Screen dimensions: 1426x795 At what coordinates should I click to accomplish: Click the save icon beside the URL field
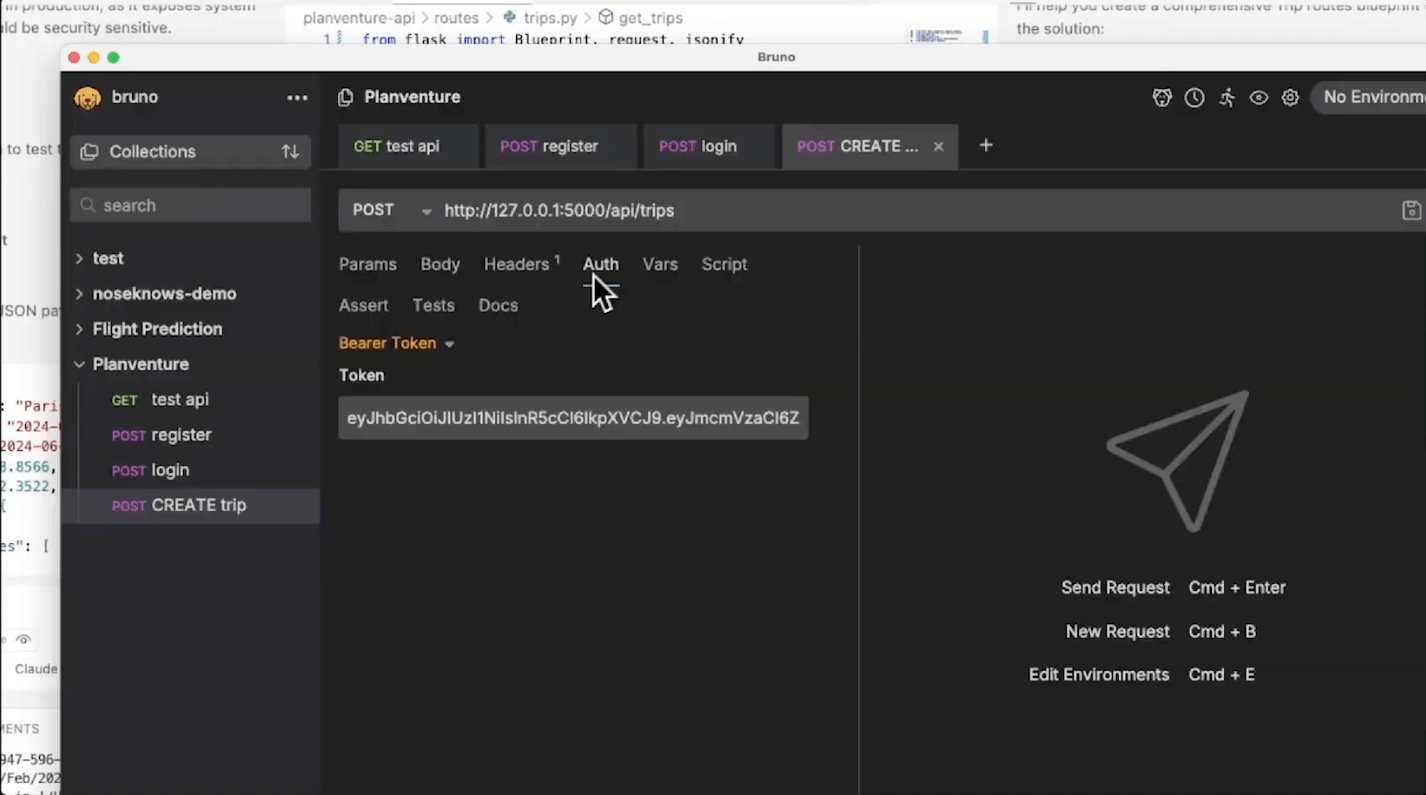click(1411, 210)
